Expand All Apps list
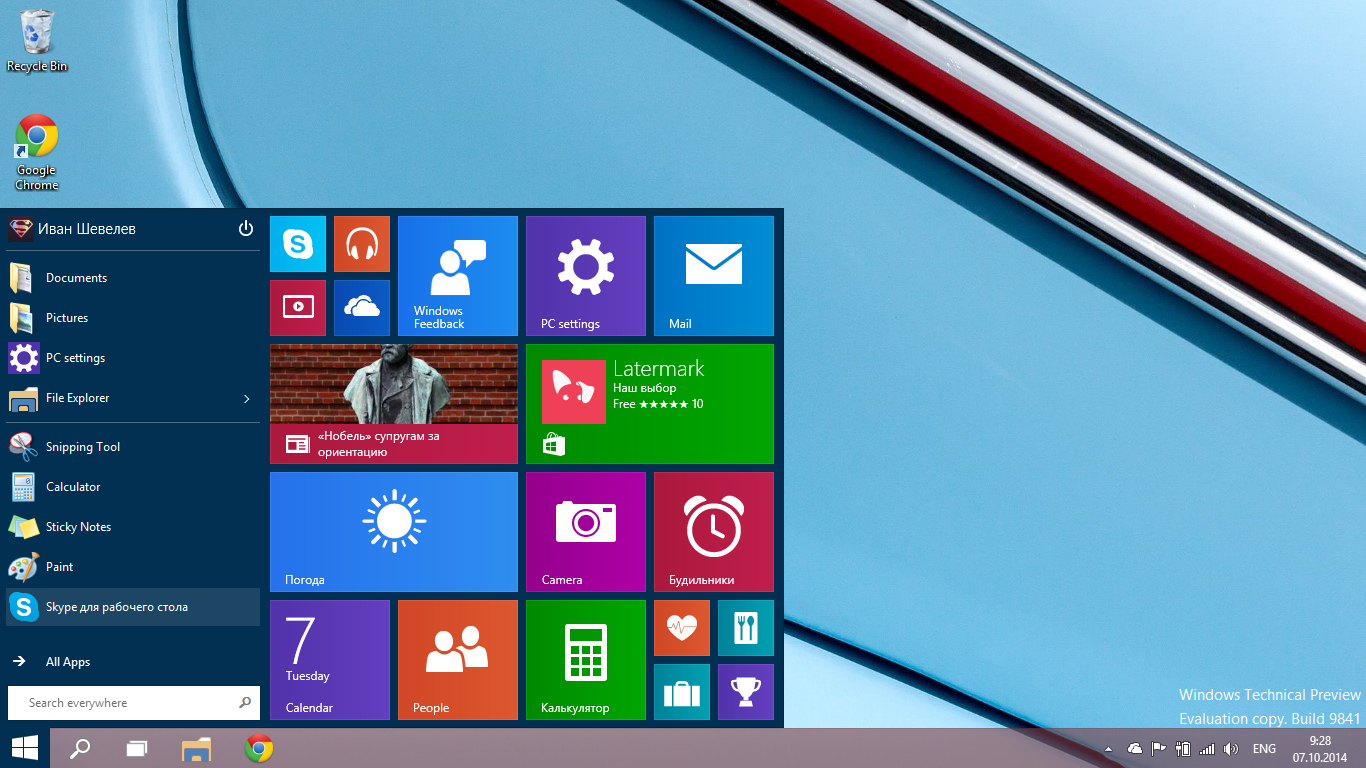 click(68, 662)
